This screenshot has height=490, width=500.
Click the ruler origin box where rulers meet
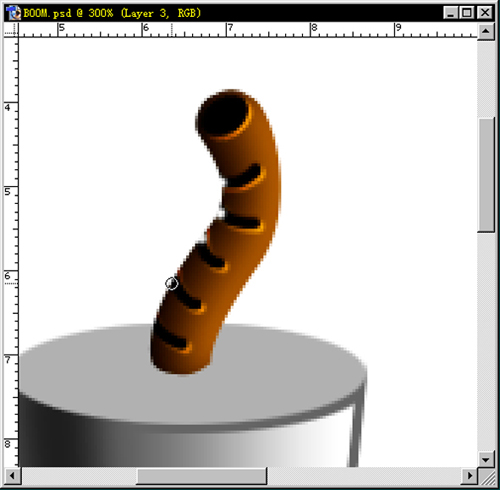11,30
